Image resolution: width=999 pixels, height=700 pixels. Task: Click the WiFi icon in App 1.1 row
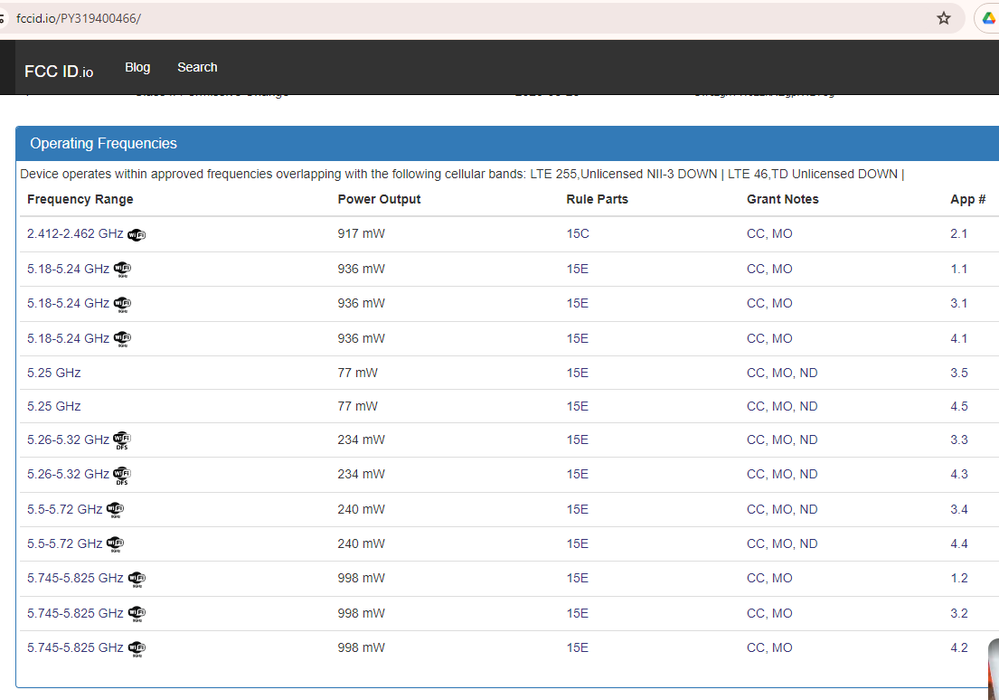[122, 269]
